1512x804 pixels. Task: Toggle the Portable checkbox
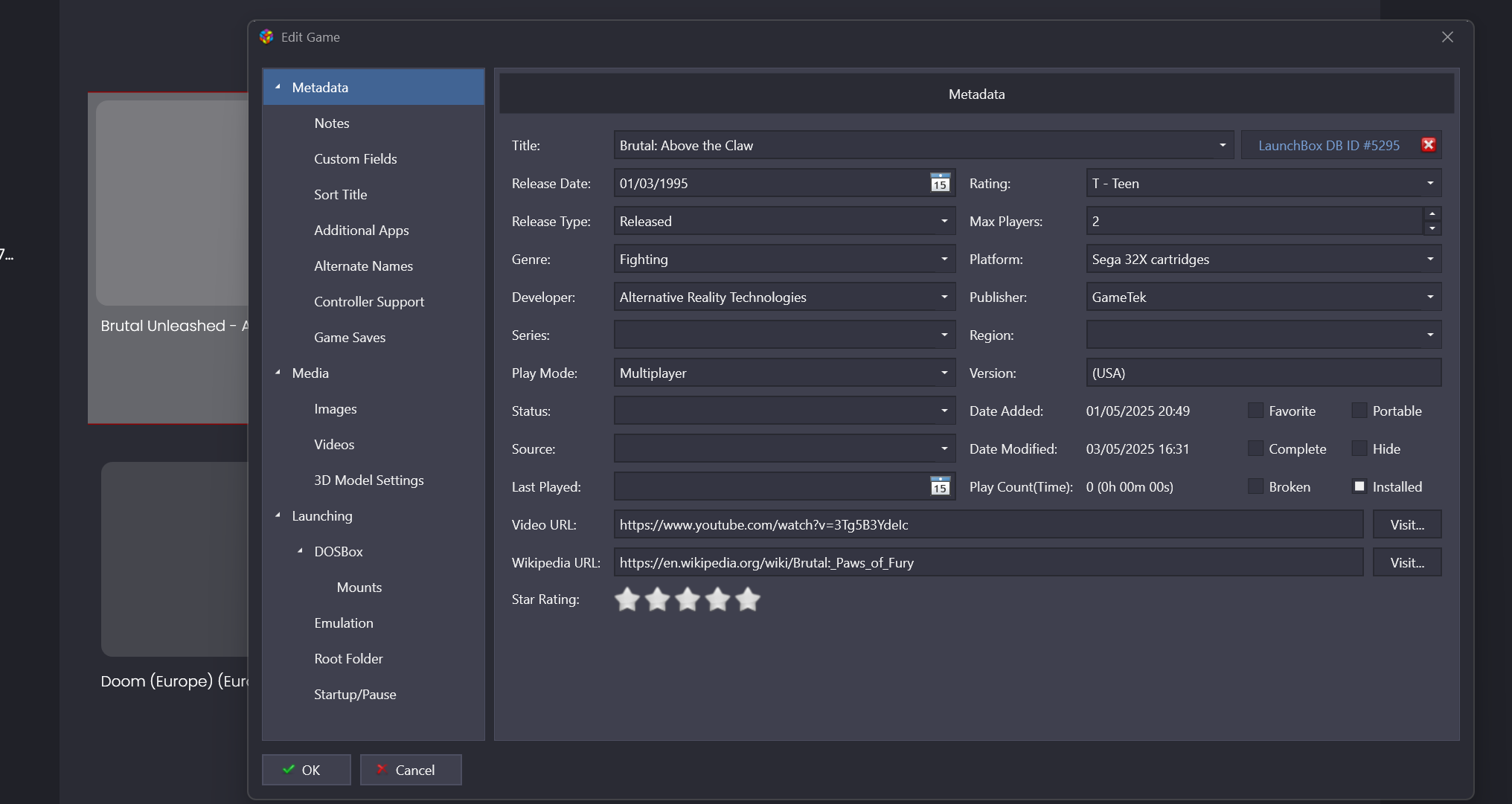pyautogui.click(x=1359, y=411)
